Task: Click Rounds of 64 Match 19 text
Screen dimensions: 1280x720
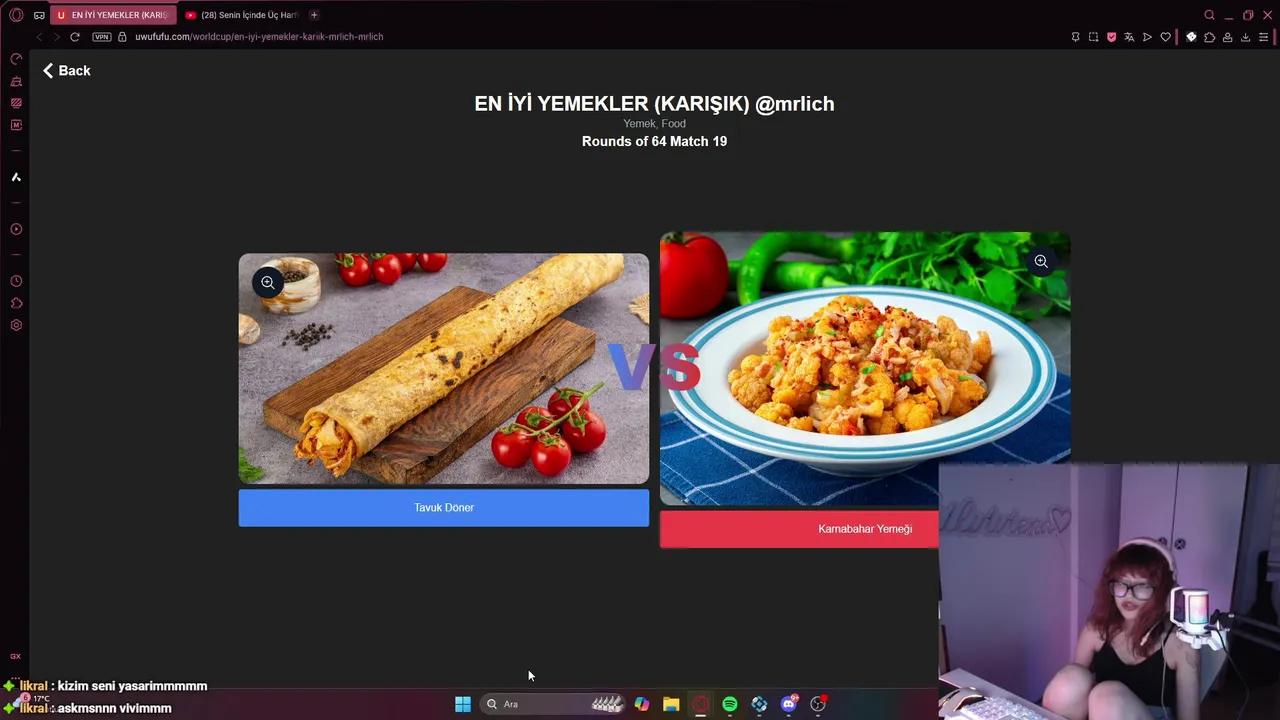Action: [x=654, y=141]
